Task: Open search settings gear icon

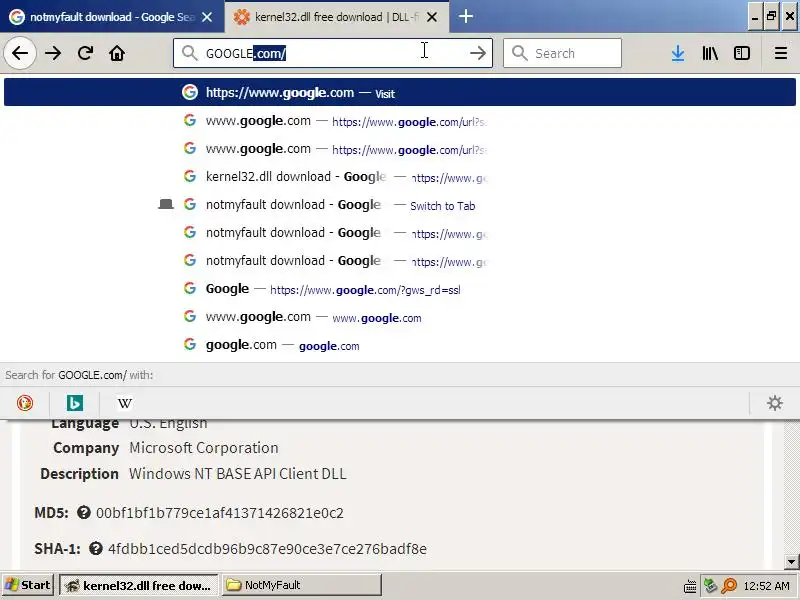Action: 774,403
